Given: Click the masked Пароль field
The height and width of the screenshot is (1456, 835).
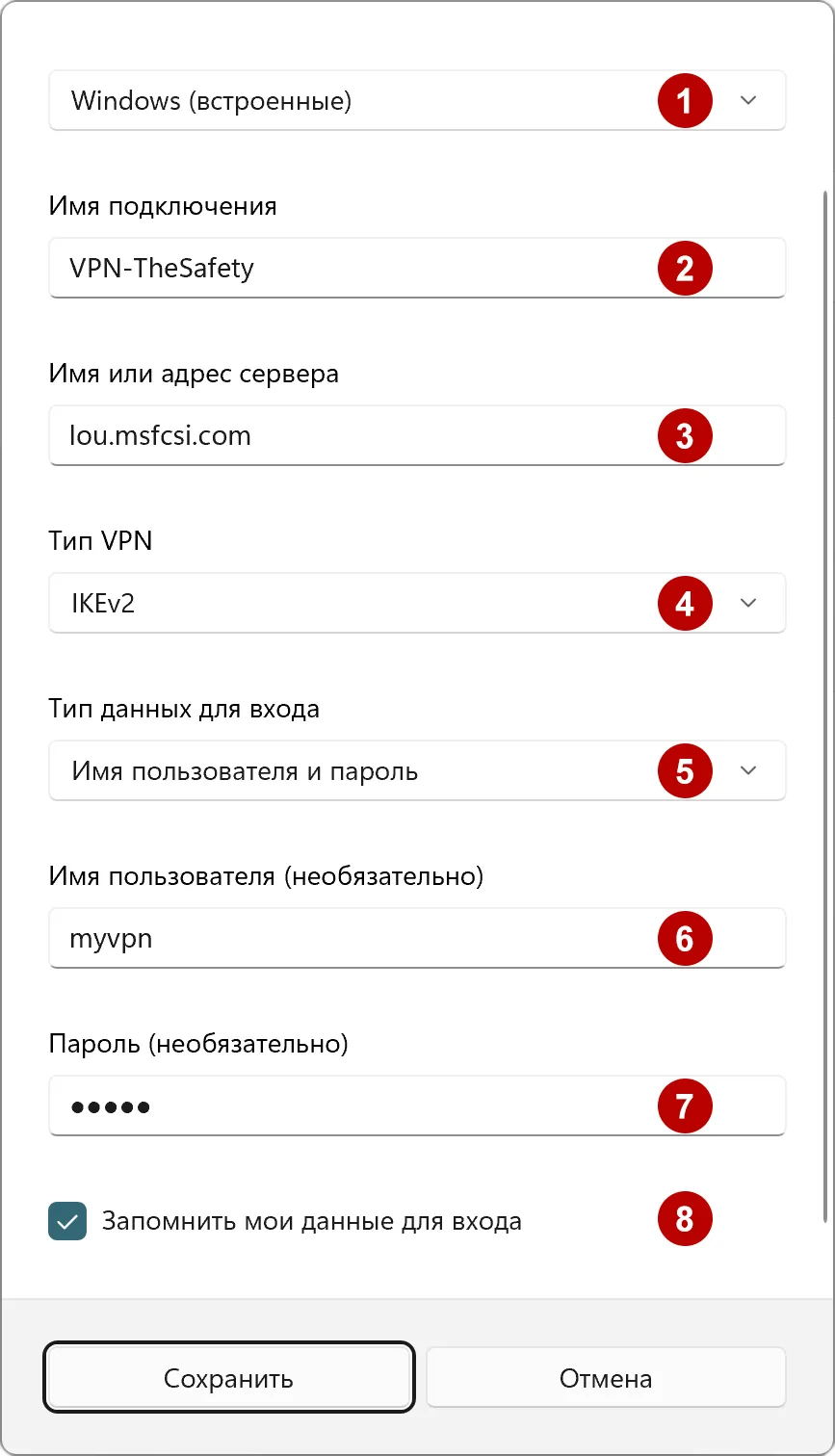Looking at the screenshot, I should (385, 1105).
